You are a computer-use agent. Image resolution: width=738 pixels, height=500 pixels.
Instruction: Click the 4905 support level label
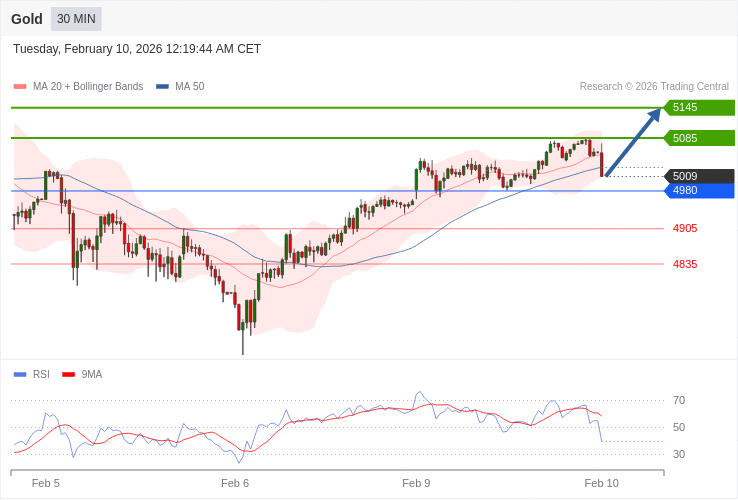[x=685, y=229]
